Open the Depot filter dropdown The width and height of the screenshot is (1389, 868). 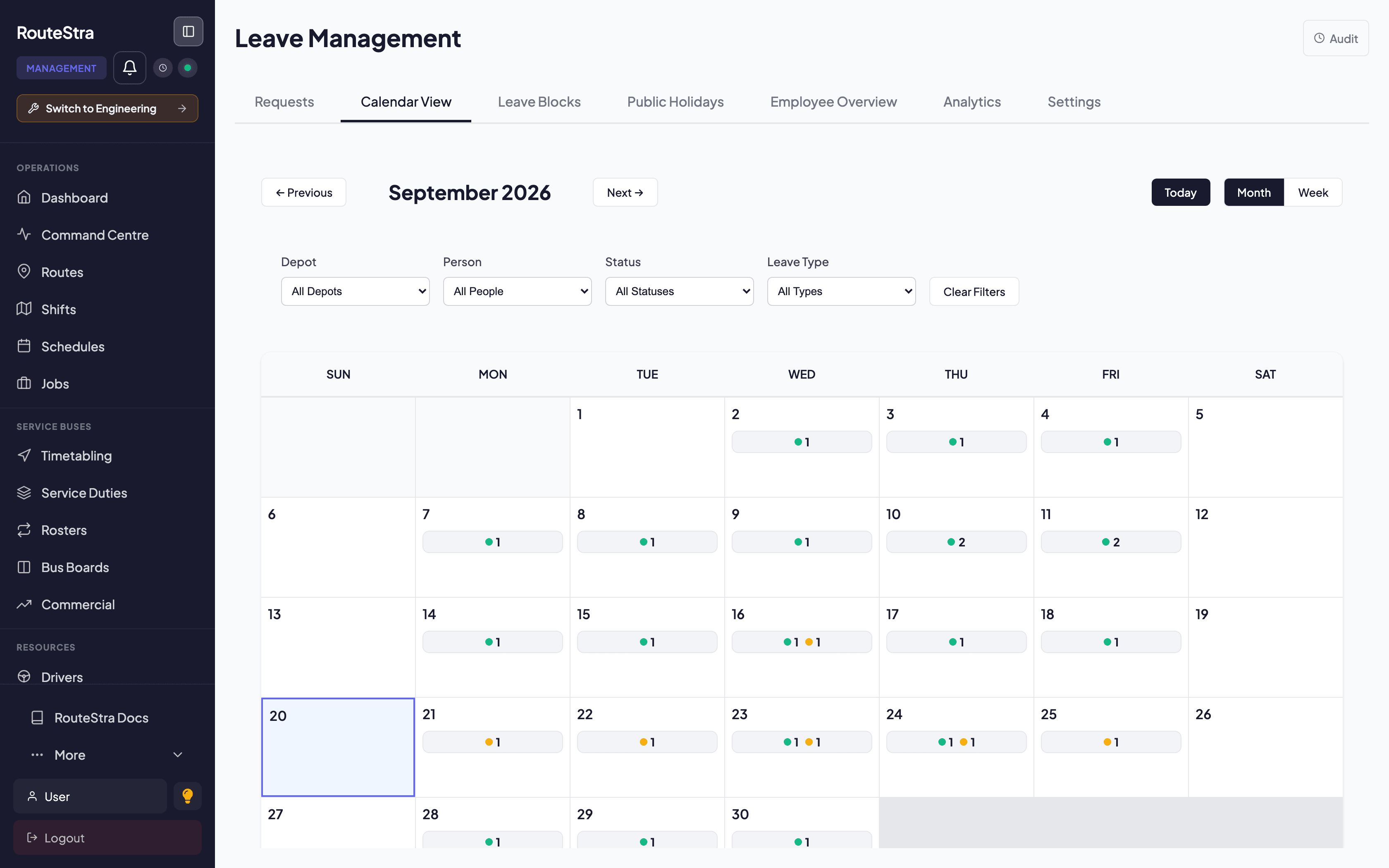[x=355, y=292]
